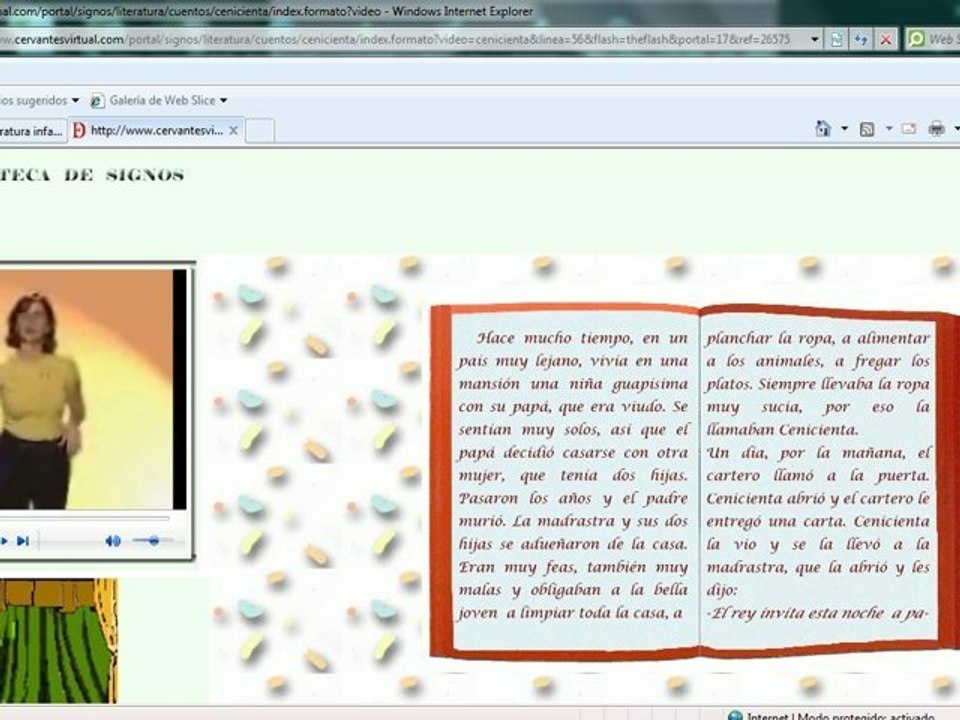
Task: Click Galería de Web Slice favorite
Action: [x=162, y=100]
